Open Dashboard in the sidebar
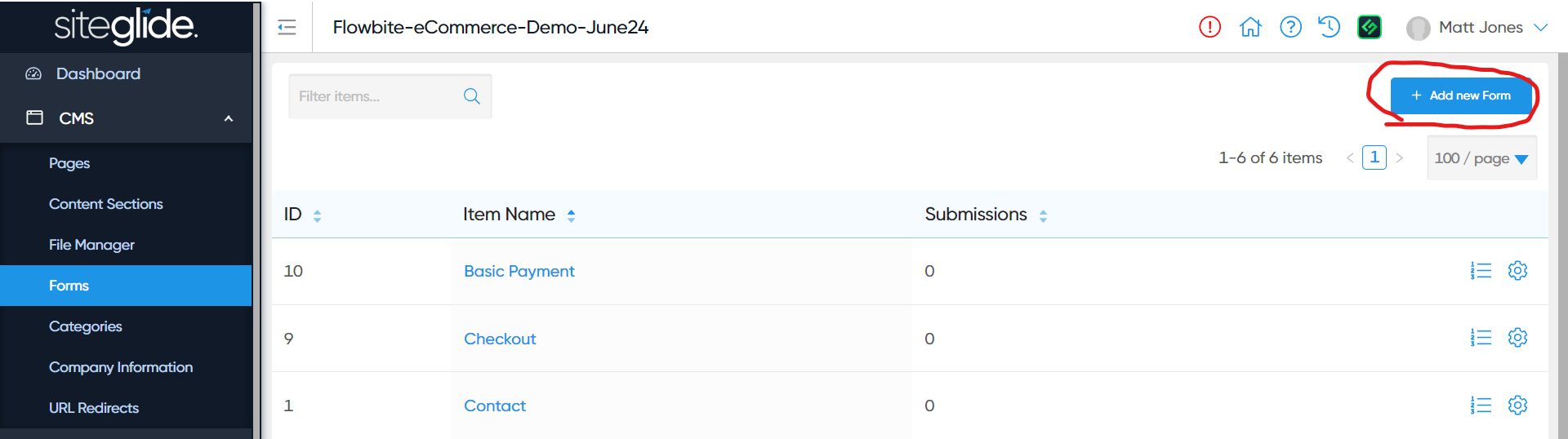 [98, 73]
